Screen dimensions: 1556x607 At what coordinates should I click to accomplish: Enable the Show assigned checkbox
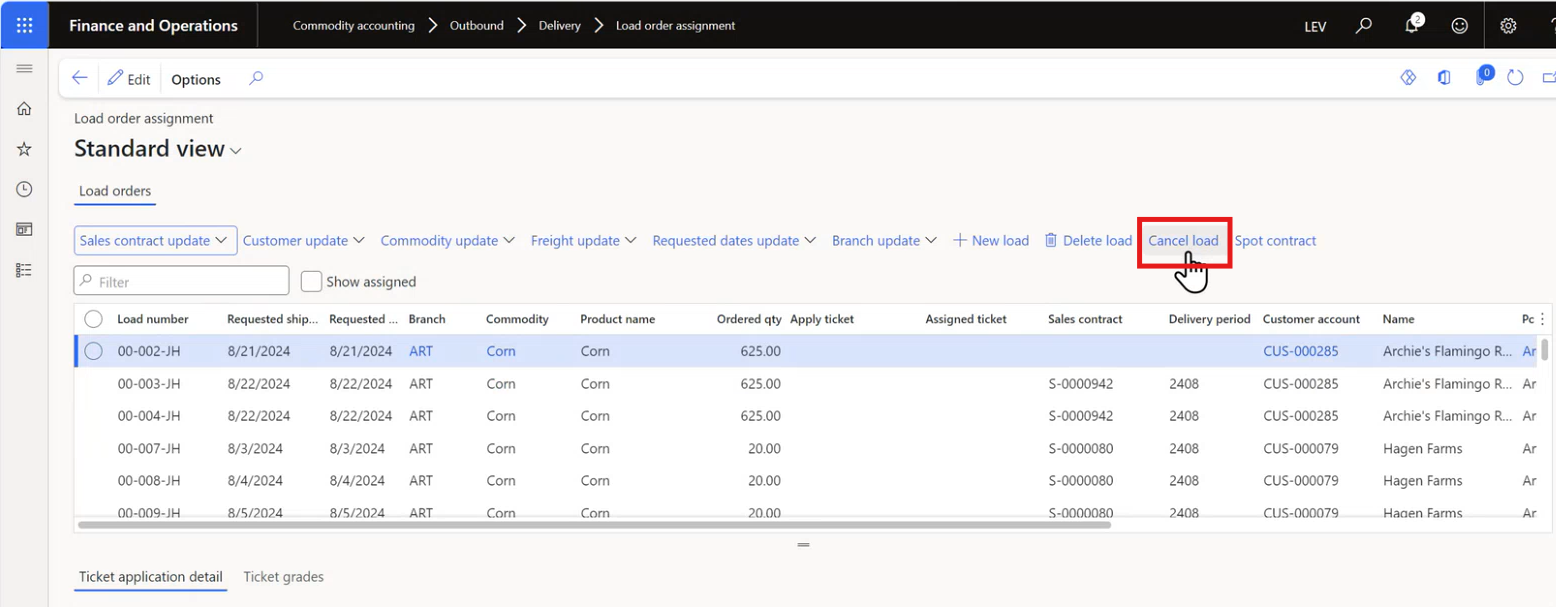[x=311, y=281]
